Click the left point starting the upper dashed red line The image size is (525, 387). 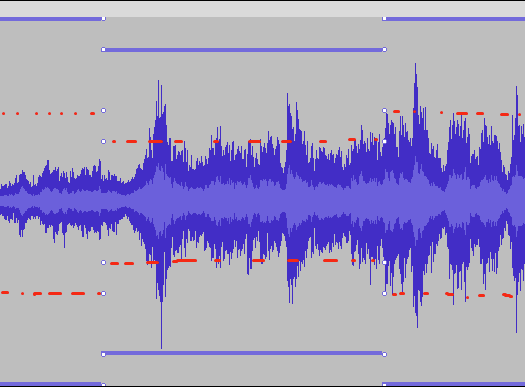(x=103, y=142)
